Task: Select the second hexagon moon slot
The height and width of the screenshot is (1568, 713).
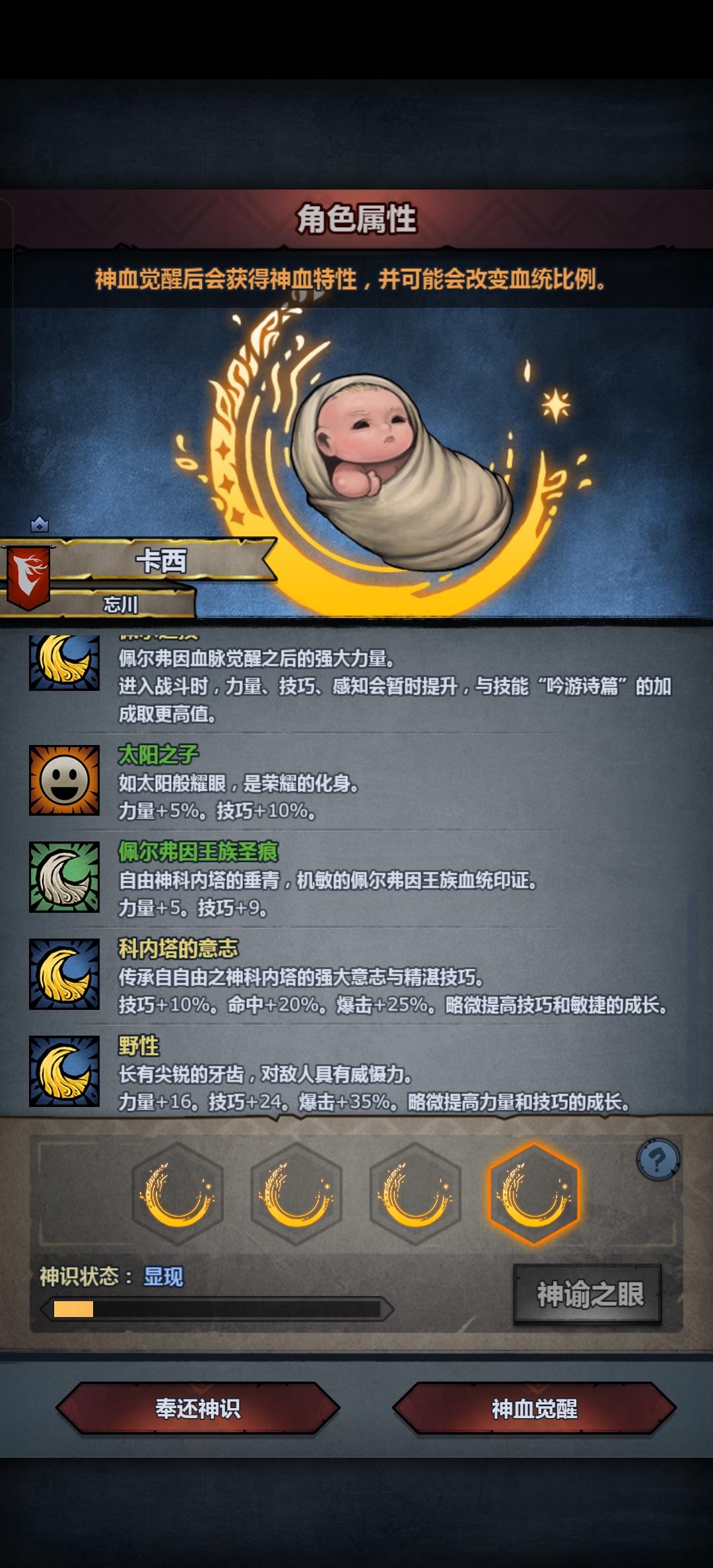Action: (x=296, y=1194)
